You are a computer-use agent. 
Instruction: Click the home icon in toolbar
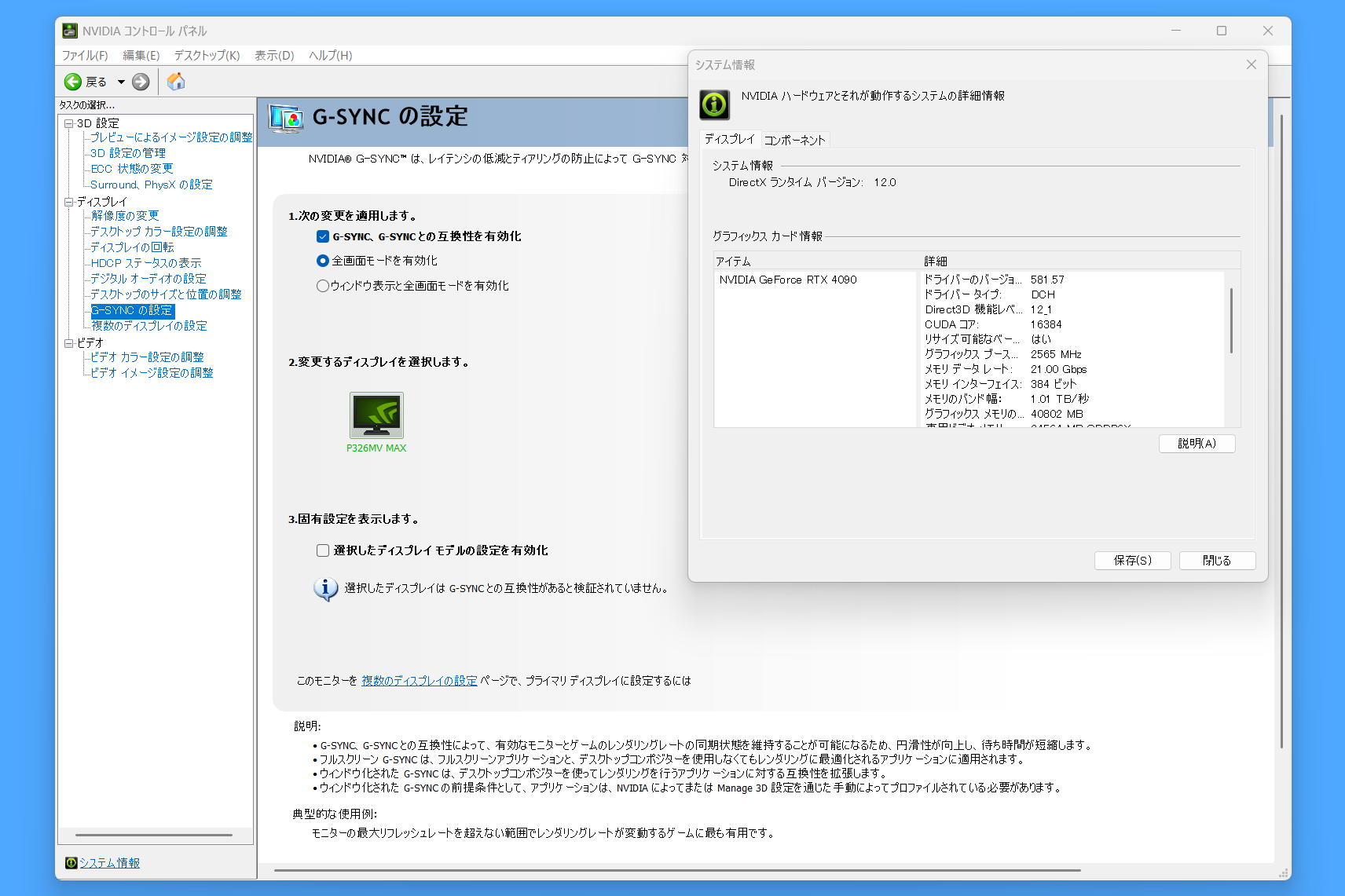pyautogui.click(x=176, y=82)
